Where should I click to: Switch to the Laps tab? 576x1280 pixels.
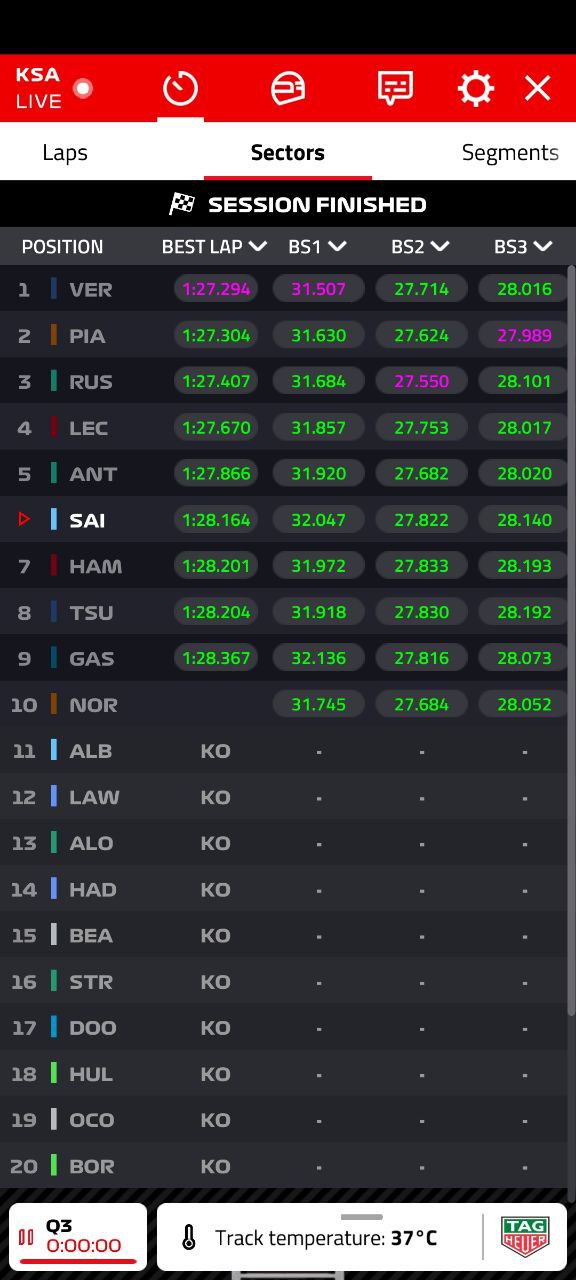coord(65,152)
